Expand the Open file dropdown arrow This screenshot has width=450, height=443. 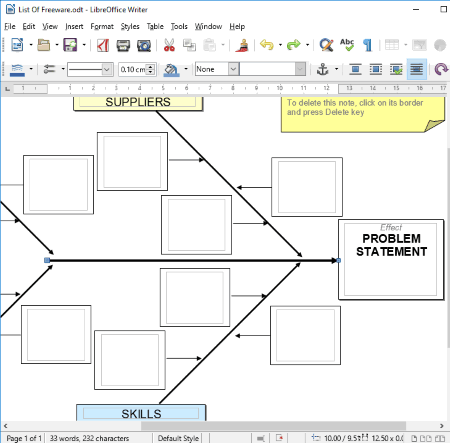[57, 45]
